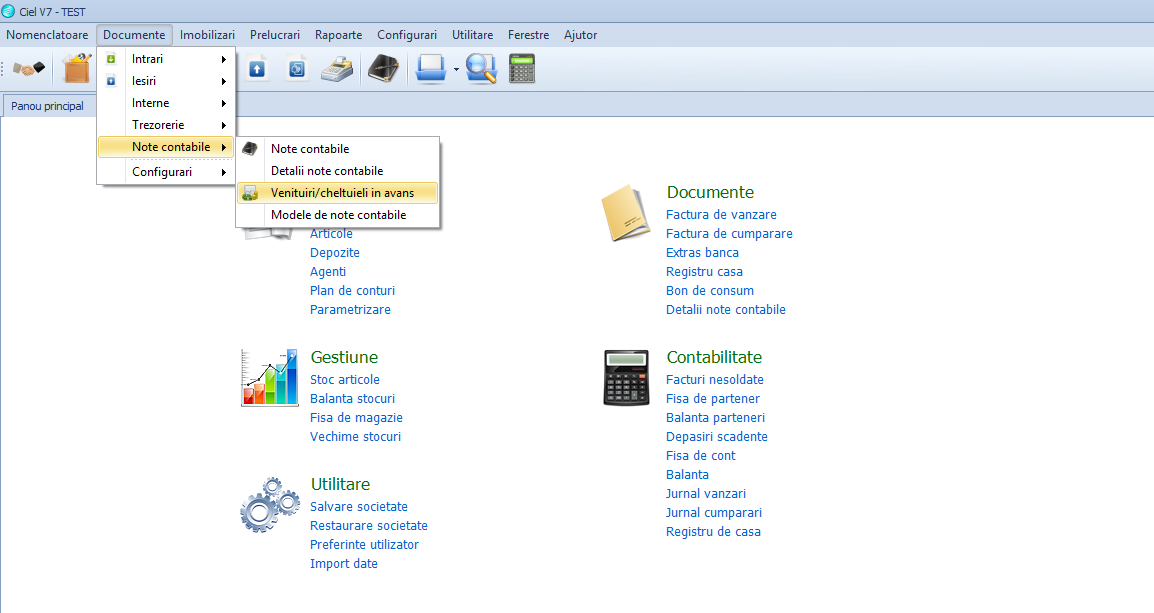Screen dimensions: 1154x613
Task: Choose Modele de note contabile
Action: pos(337,215)
